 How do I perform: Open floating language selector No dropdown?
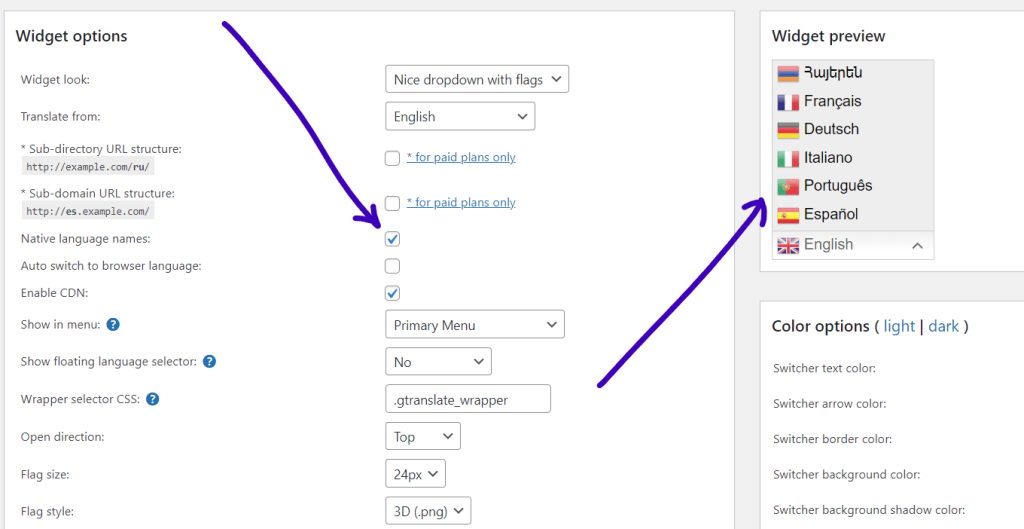tap(438, 361)
